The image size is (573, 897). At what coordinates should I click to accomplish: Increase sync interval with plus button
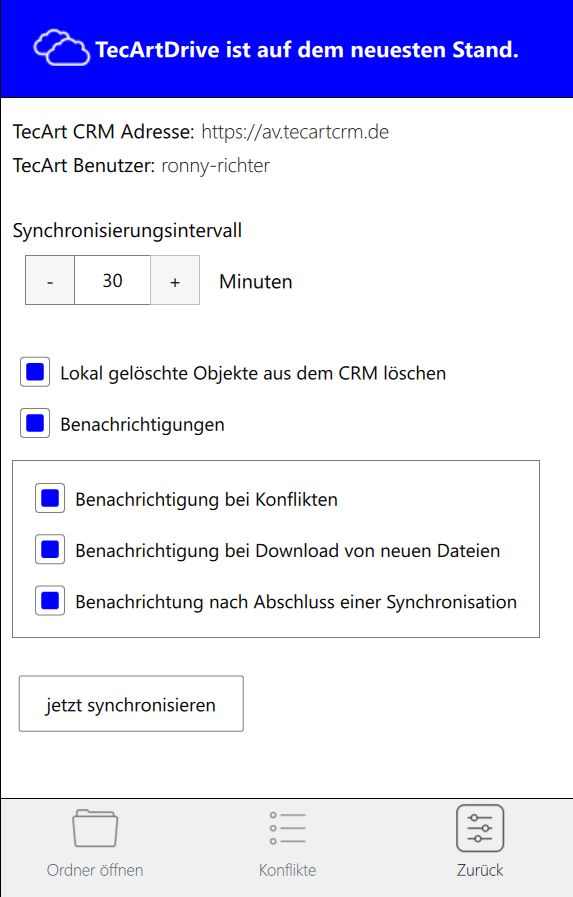[x=175, y=280]
